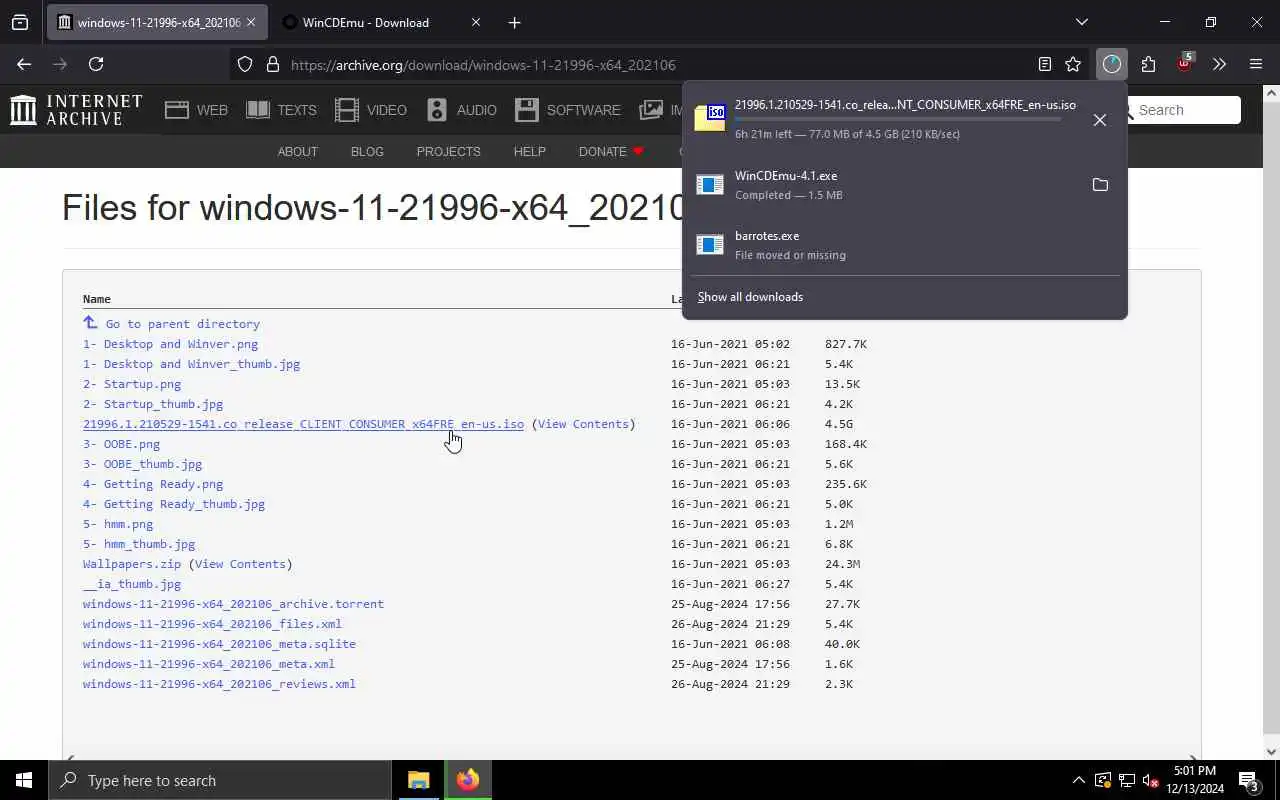Open the WEB section in Archive nav

click(x=197, y=110)
